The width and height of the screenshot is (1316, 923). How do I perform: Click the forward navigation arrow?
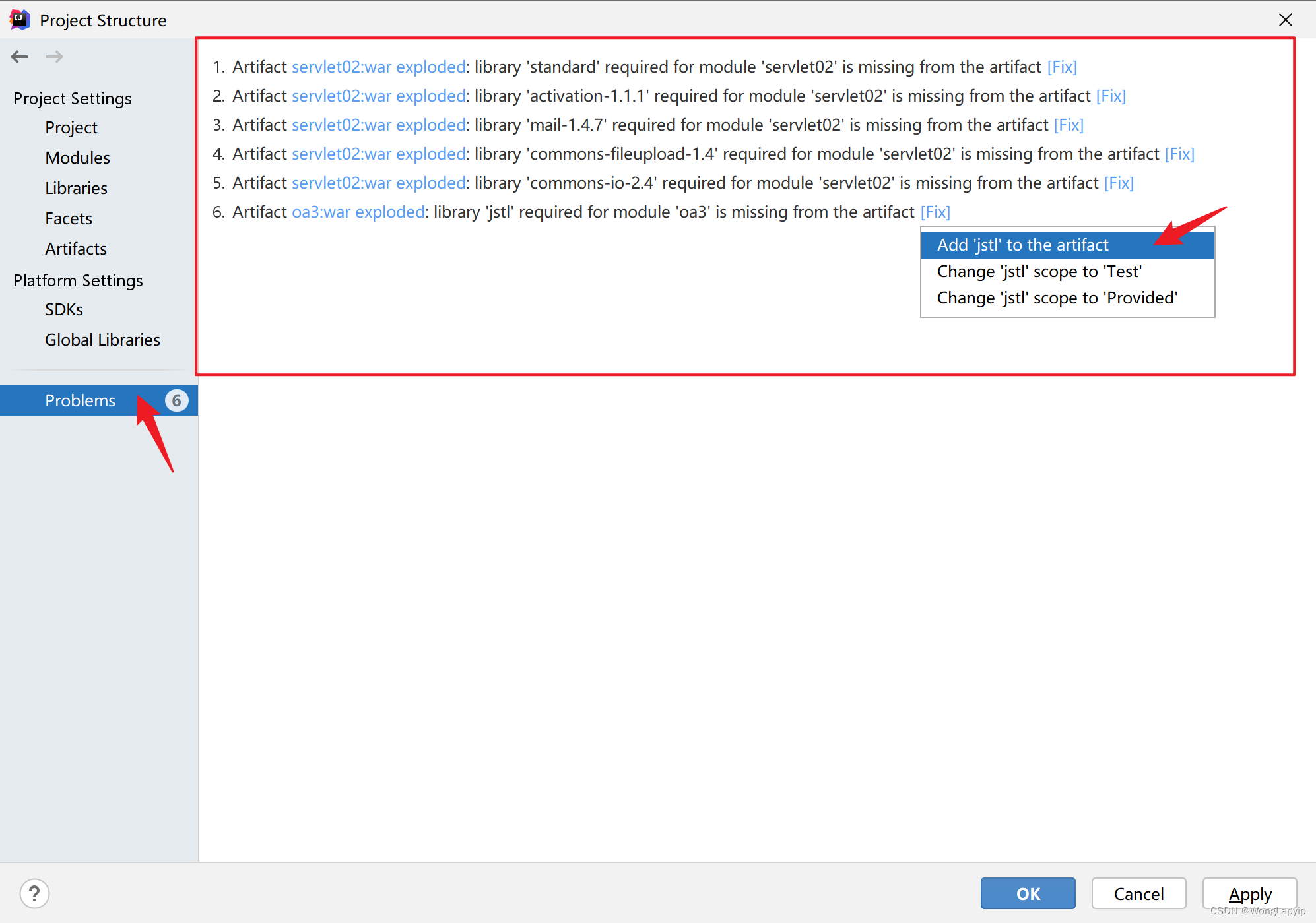(x=55, y=57)
